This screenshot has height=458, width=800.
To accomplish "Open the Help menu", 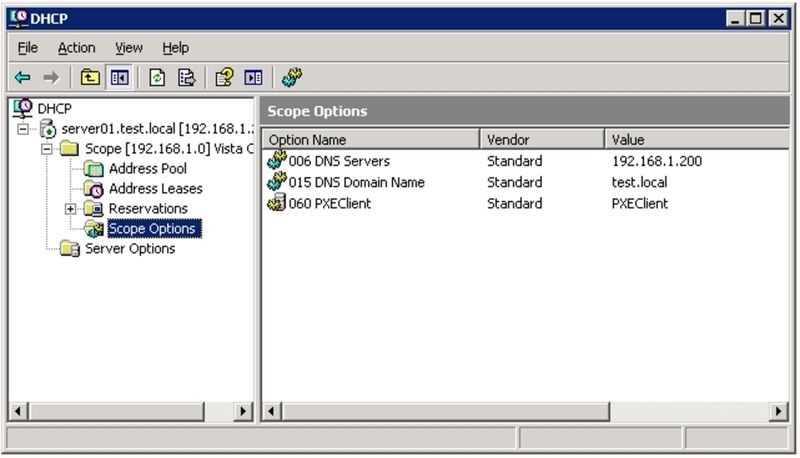I will click(x=176, y=48).
